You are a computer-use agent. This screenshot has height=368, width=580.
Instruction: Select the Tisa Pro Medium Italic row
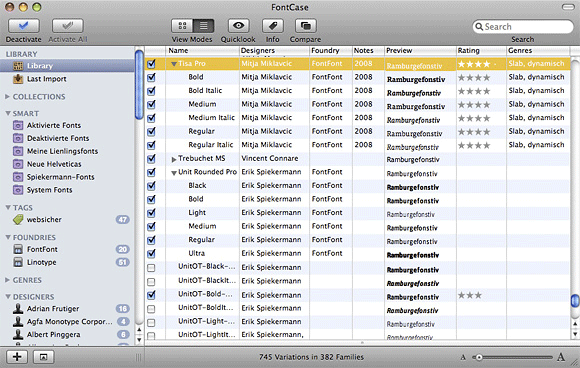pos(357,118)
